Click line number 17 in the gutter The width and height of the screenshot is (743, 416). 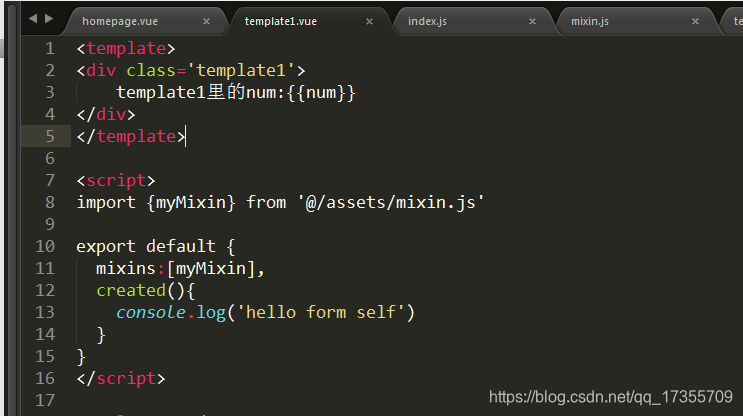[x=45, y=400]
